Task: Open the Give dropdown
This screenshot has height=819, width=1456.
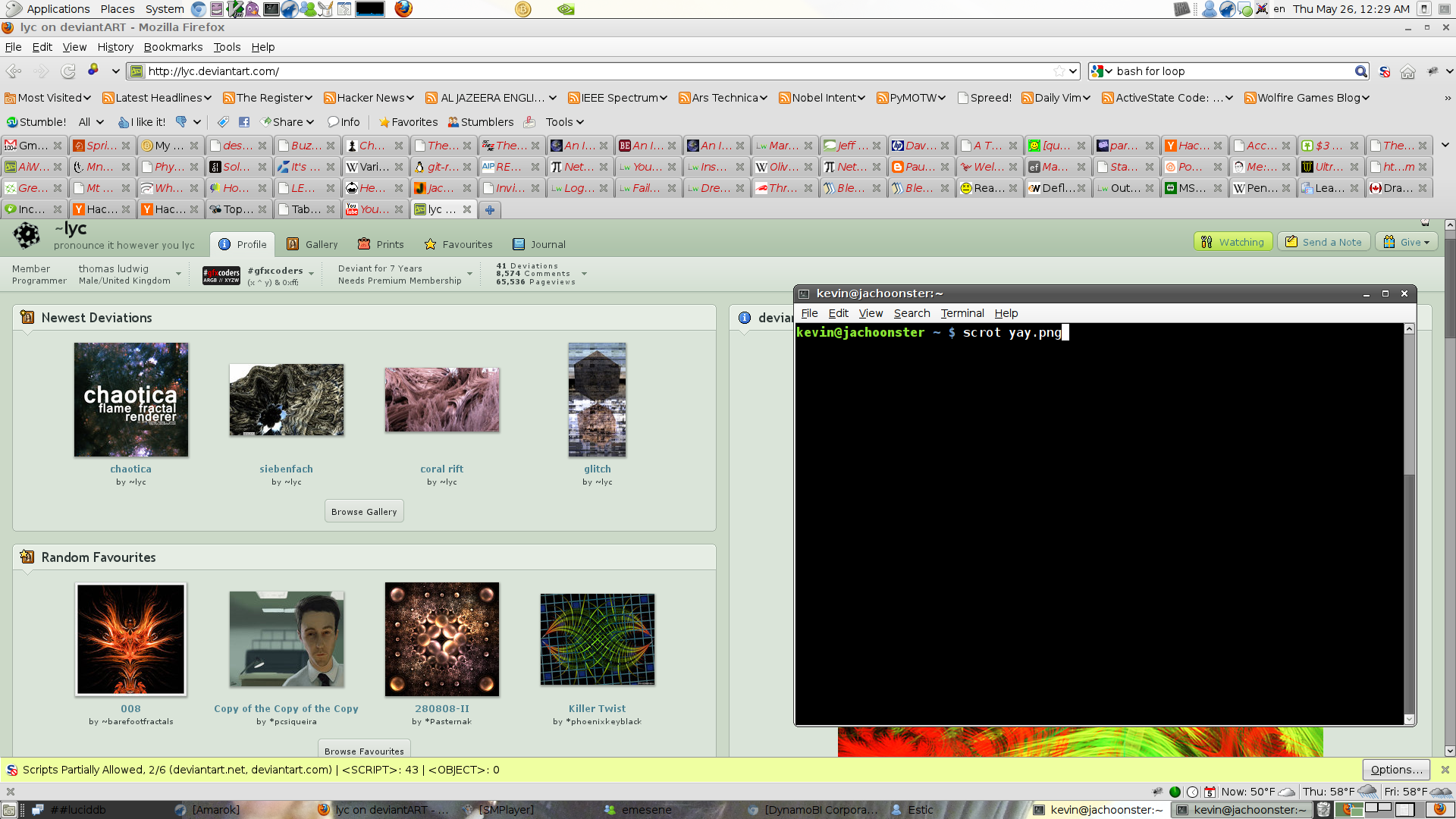Action: click(1406, 242)
